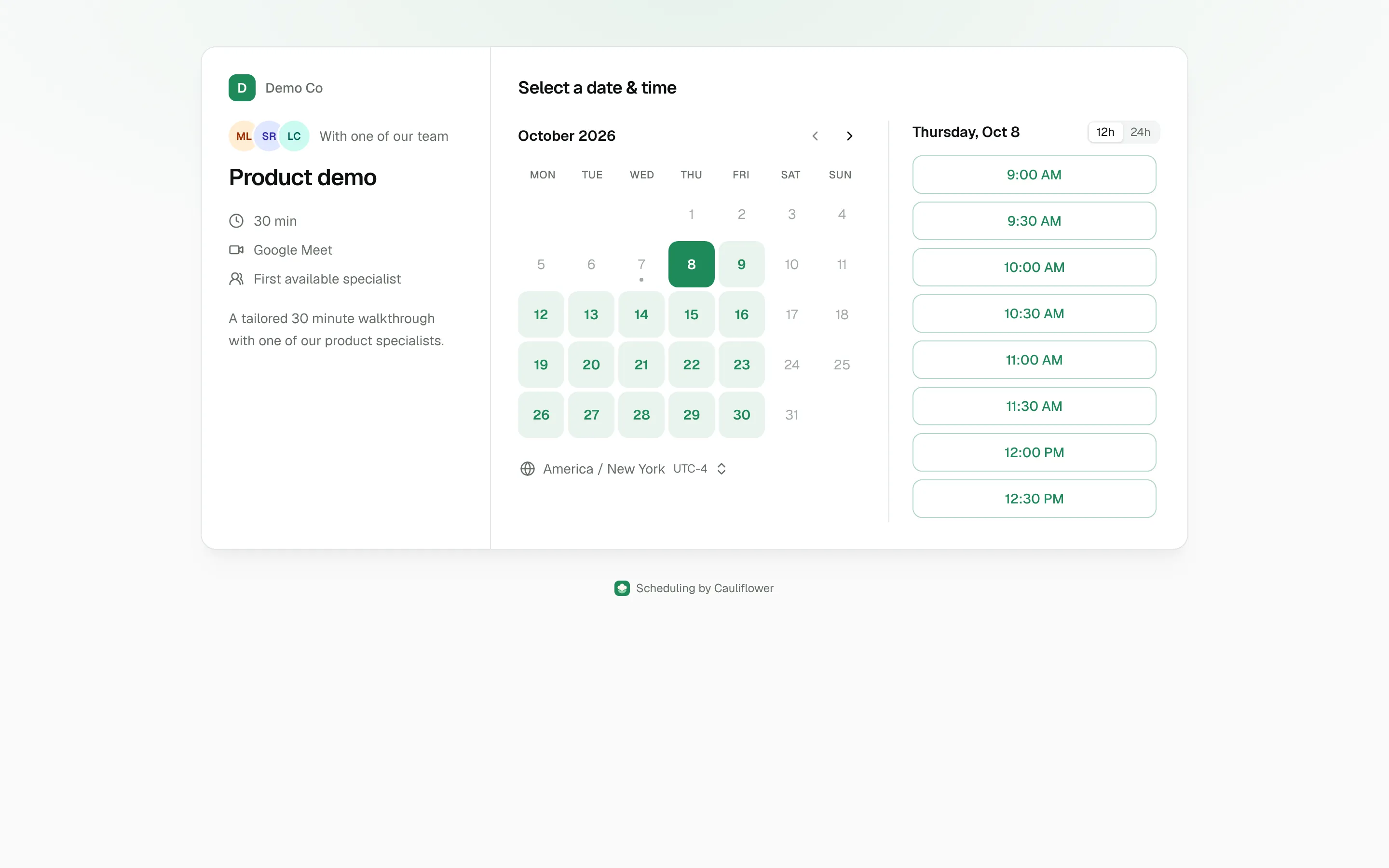Image resolution: width=1389 pixels, height=868 pixels.
Task: Click the MON weekday column header
Action: coord(543,175)
